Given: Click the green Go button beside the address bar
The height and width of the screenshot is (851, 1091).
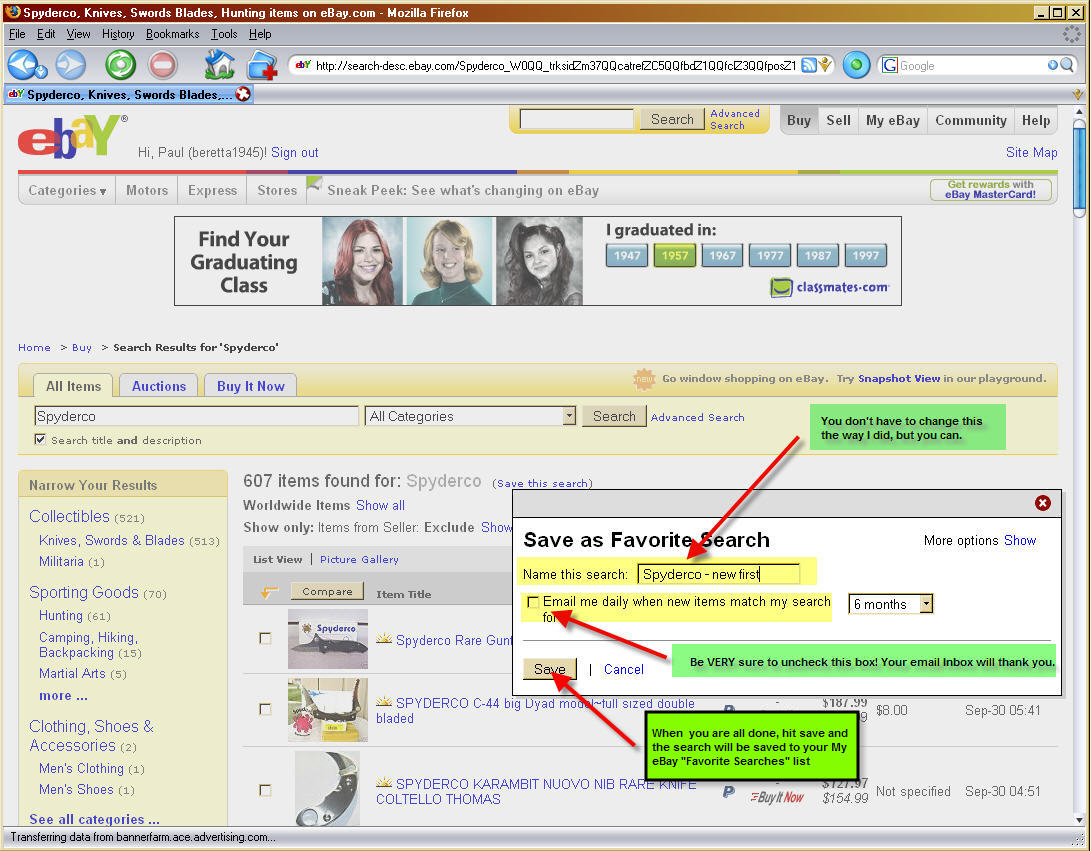Looking at the screenshot, I should (x=856, y=65).
